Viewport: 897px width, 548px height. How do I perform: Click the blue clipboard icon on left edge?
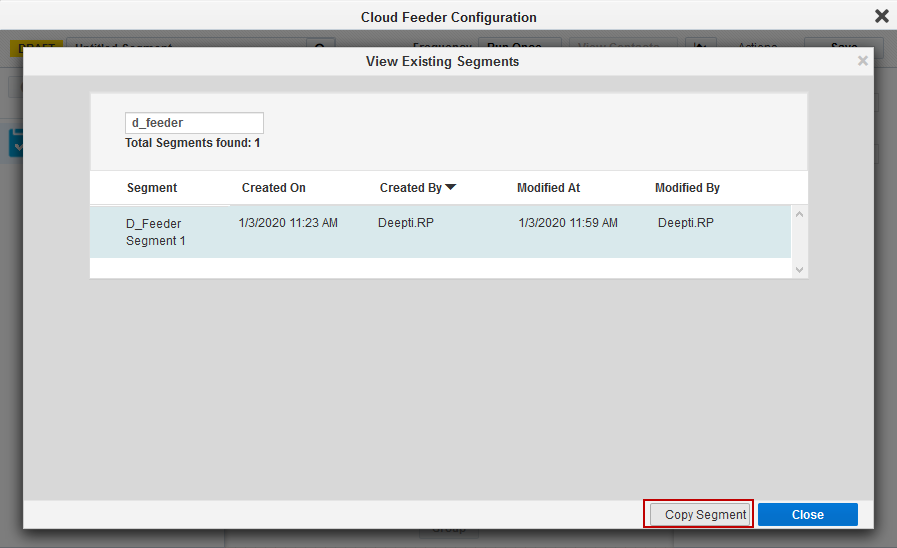(x=16, y=142)
